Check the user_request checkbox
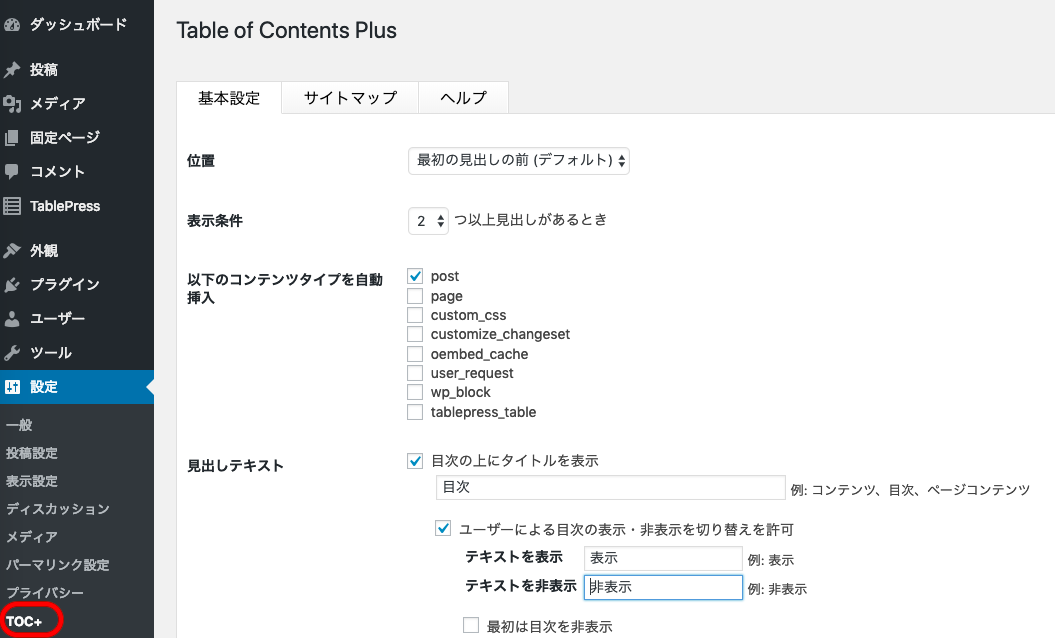1055x638 pixels. coord(415,373)
